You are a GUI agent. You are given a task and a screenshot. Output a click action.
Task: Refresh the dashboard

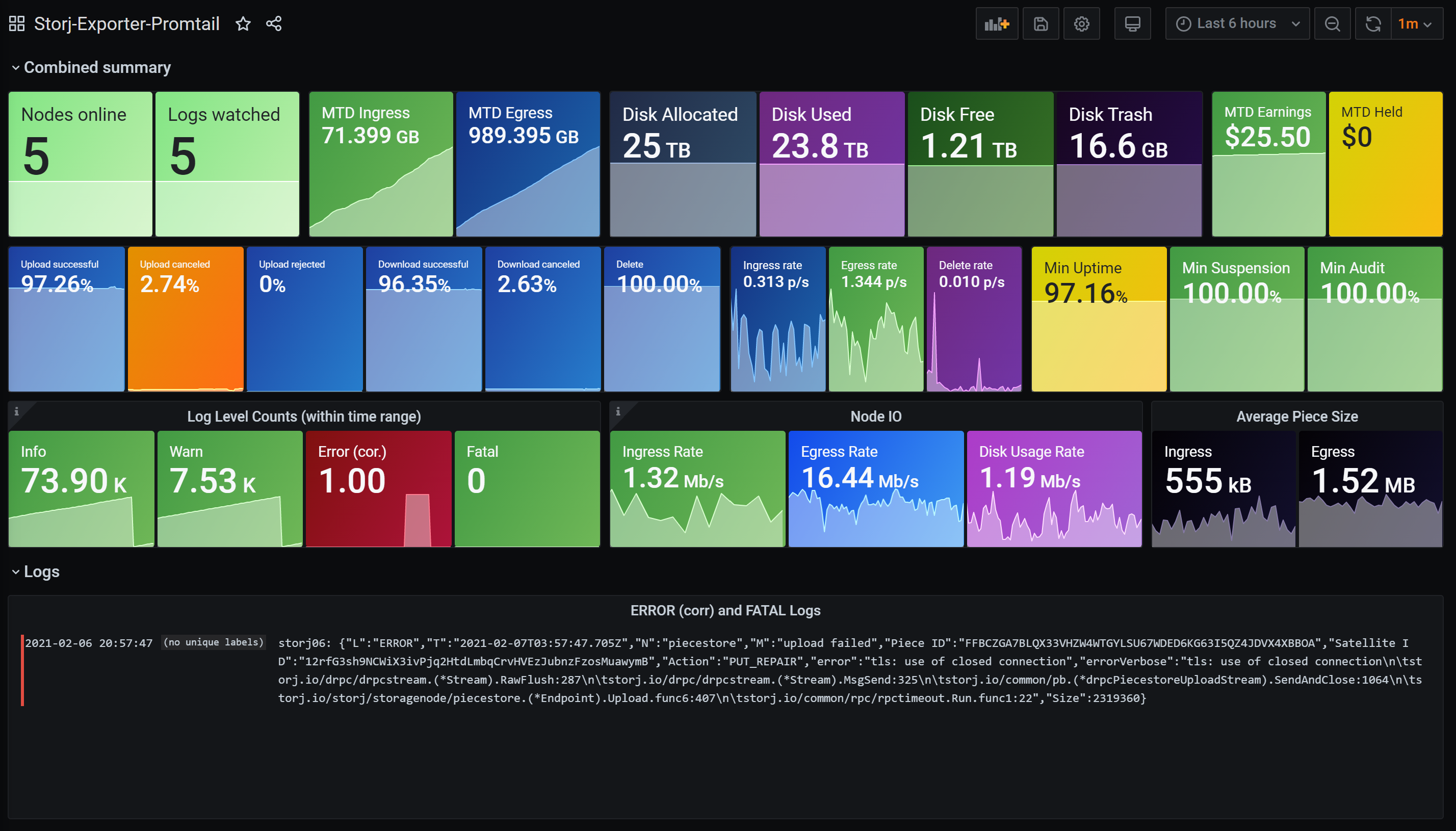tap(1373, 23)
